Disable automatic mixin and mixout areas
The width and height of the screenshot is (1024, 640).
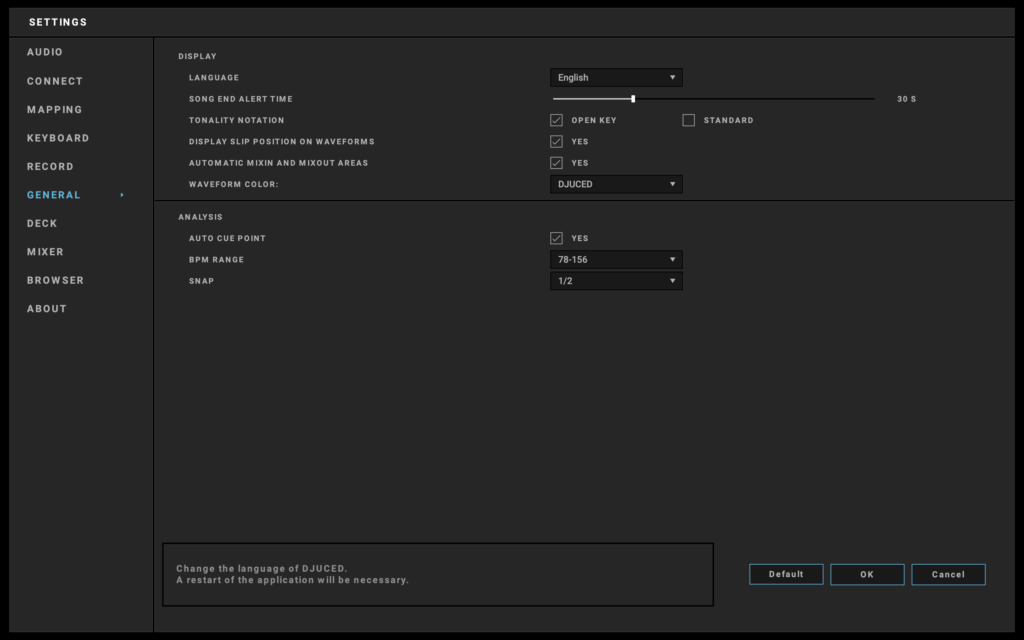tap(557, 163)
